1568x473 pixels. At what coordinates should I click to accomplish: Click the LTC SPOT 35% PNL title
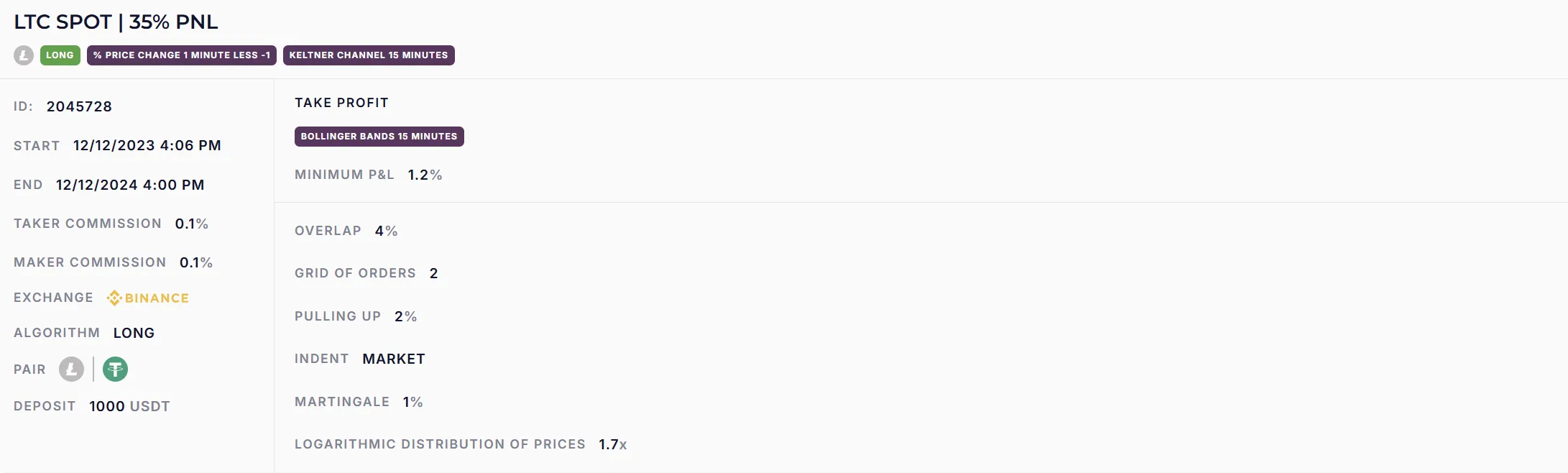(116, 22)
